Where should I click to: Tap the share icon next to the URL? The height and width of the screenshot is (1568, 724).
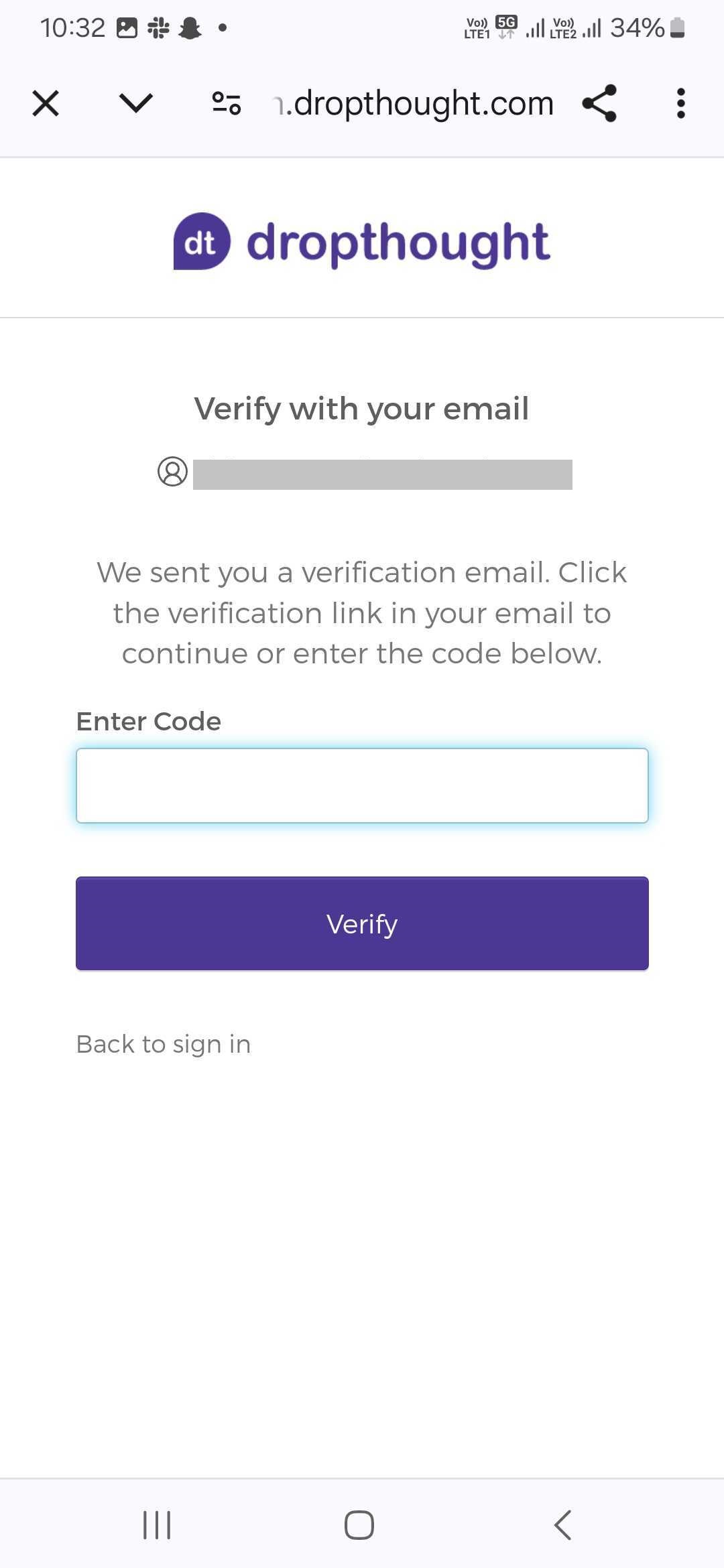point(599,103)
